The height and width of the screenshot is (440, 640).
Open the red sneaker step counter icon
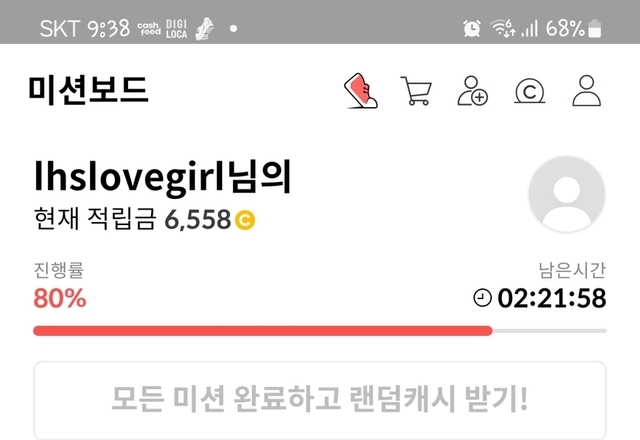tap(361, 91)
